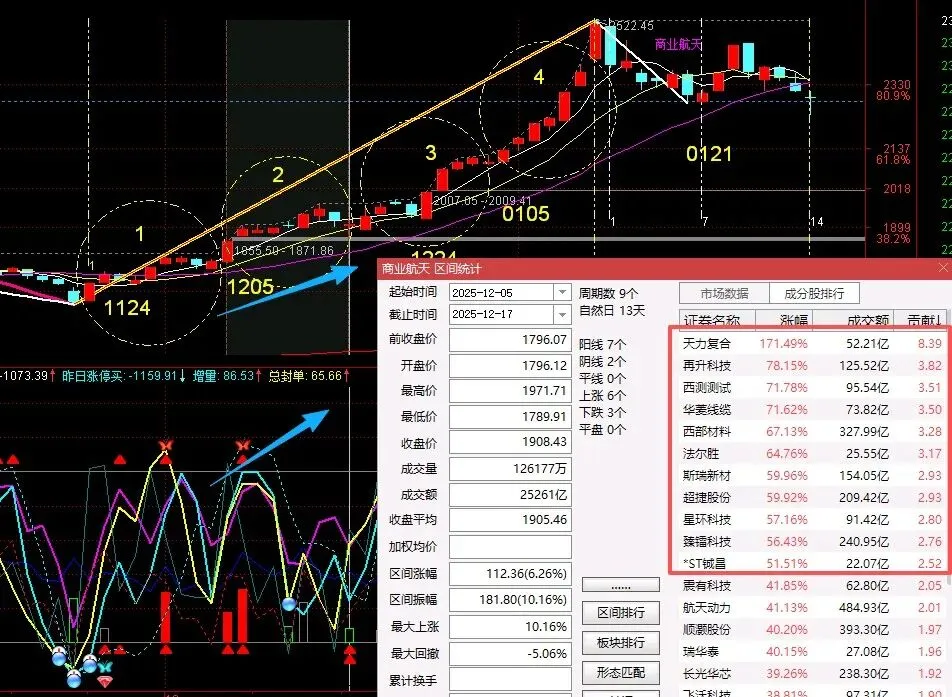Screen dimensions: 952x697
Task: Click the 商业航天 label on the chart
Action: [678, 44]
